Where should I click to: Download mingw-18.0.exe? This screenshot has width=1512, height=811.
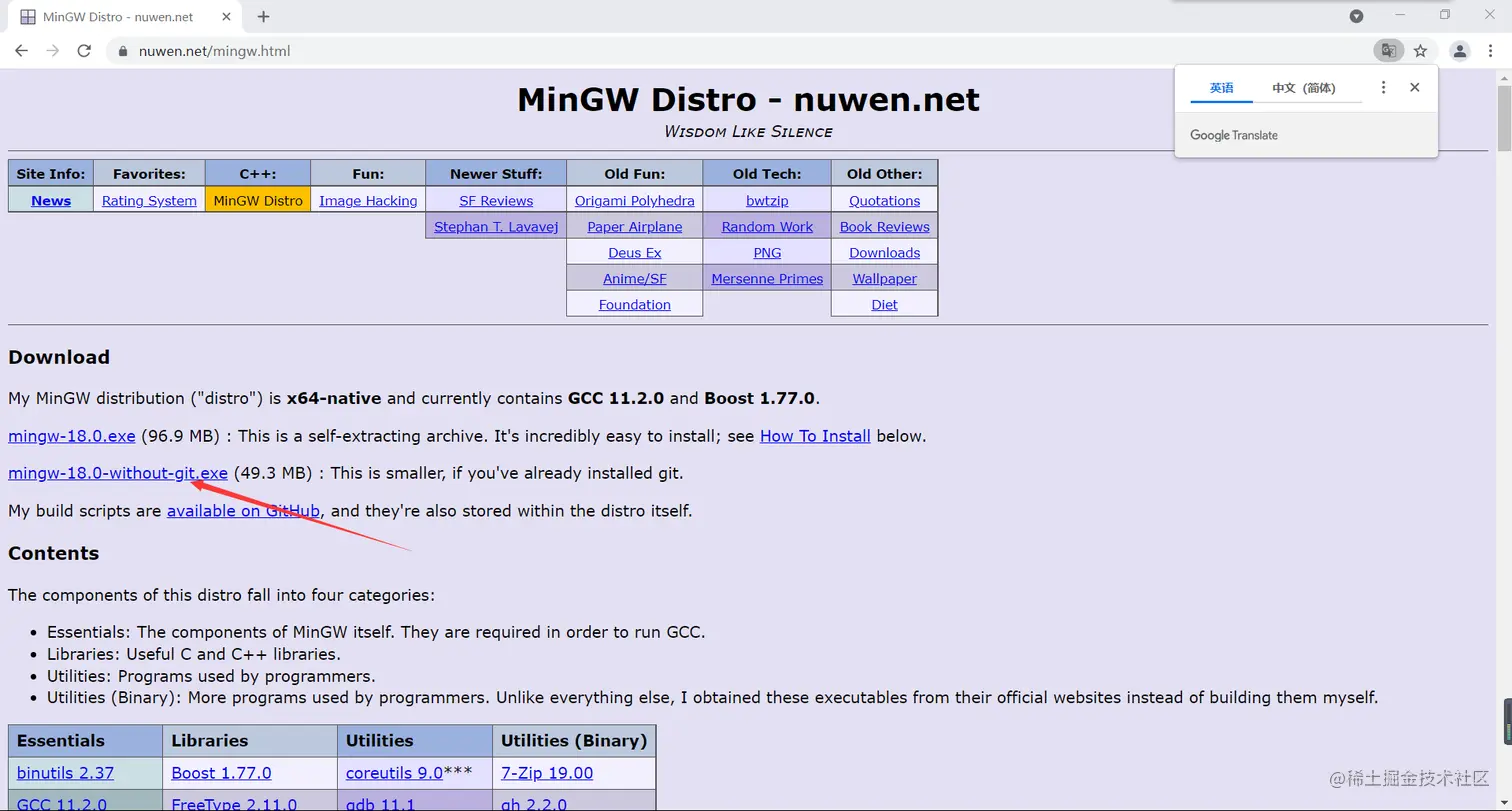coord(72,436)
